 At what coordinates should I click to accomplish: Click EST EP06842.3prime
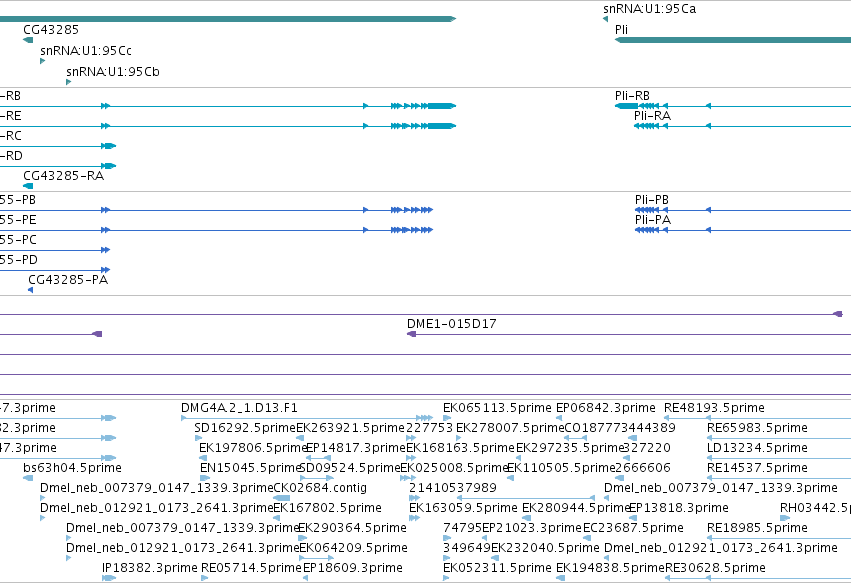(606, 408)
